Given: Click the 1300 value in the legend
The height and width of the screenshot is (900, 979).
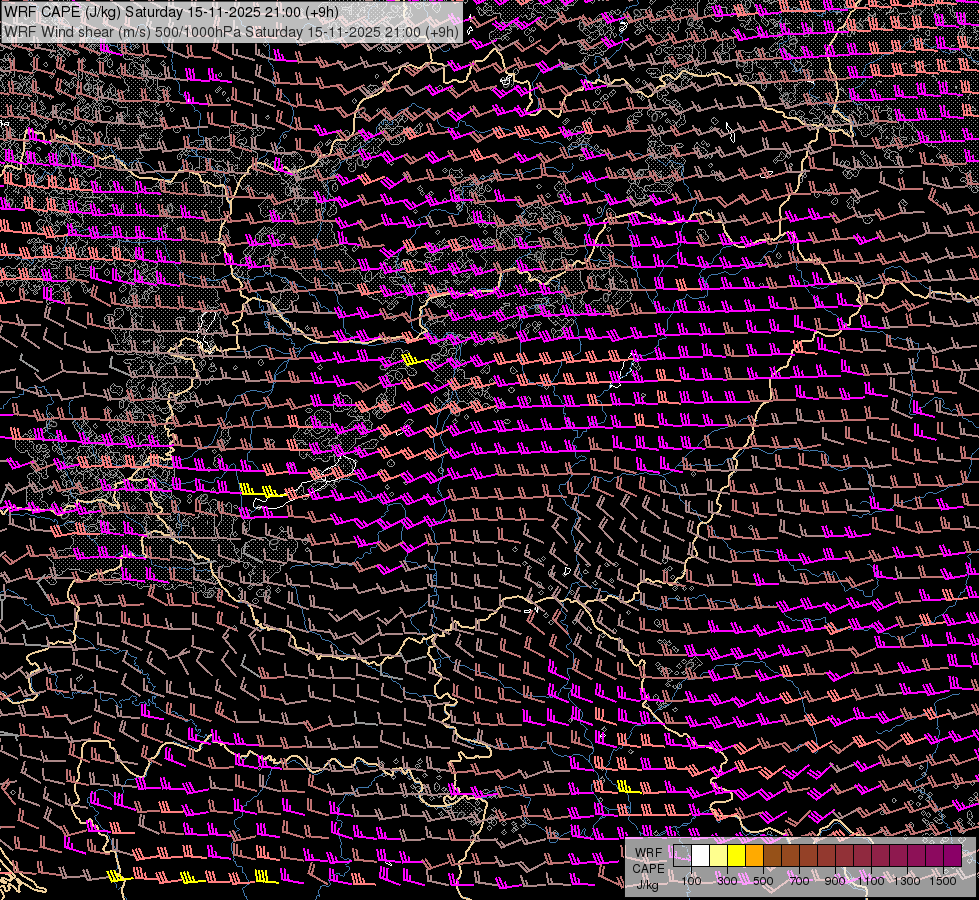Looking at the screenshot, I should (907, 881).
